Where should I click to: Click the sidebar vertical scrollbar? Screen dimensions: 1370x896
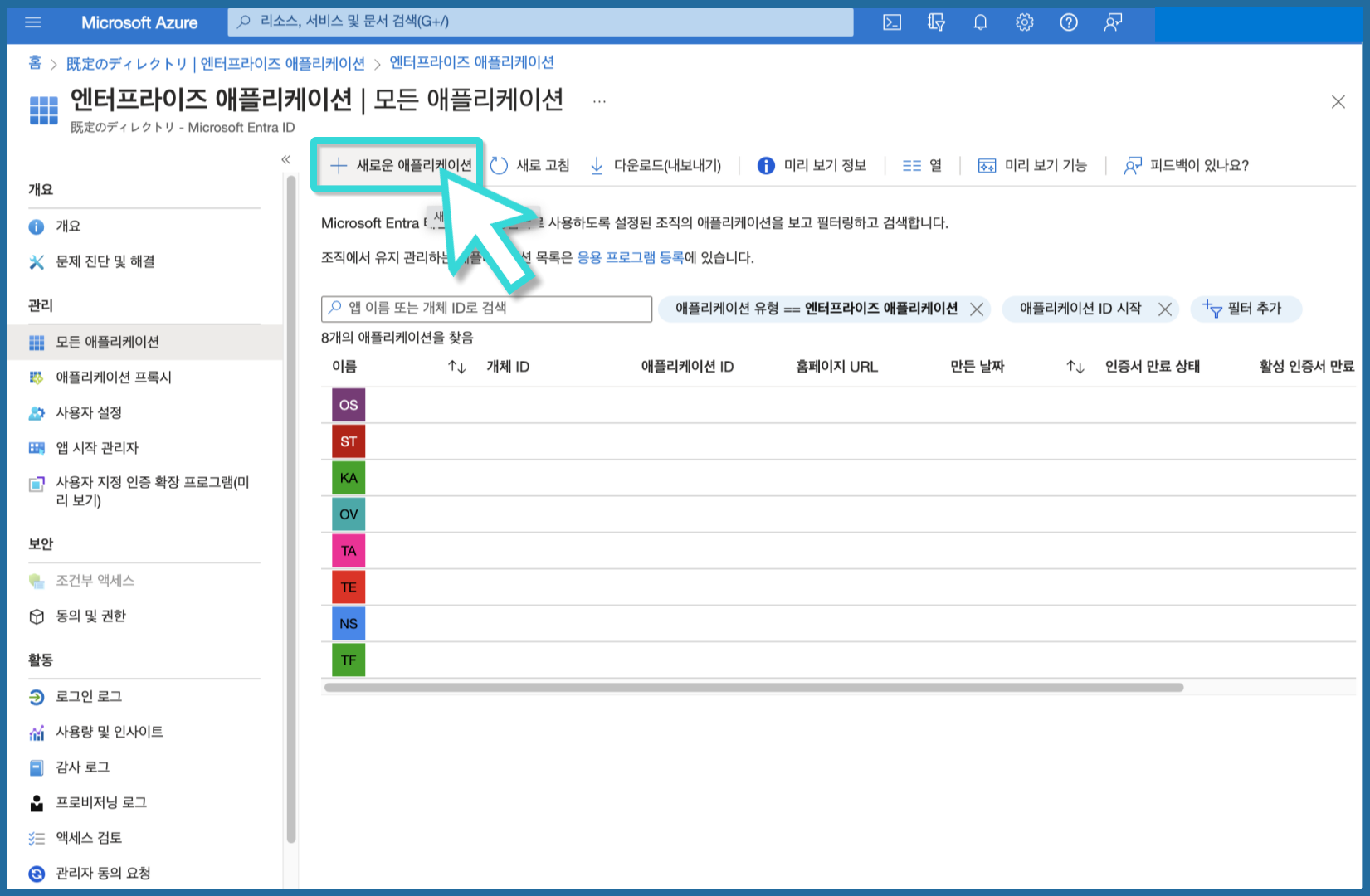click(291, 510)
